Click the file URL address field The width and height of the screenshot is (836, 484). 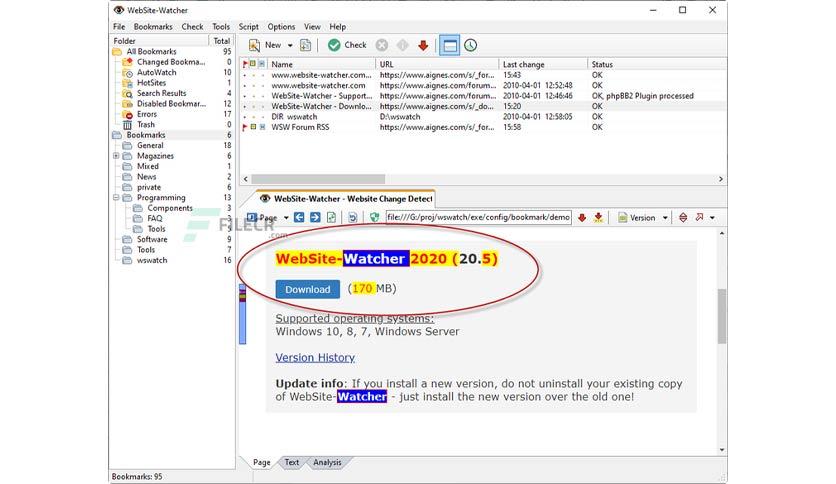tap(478, 217)
